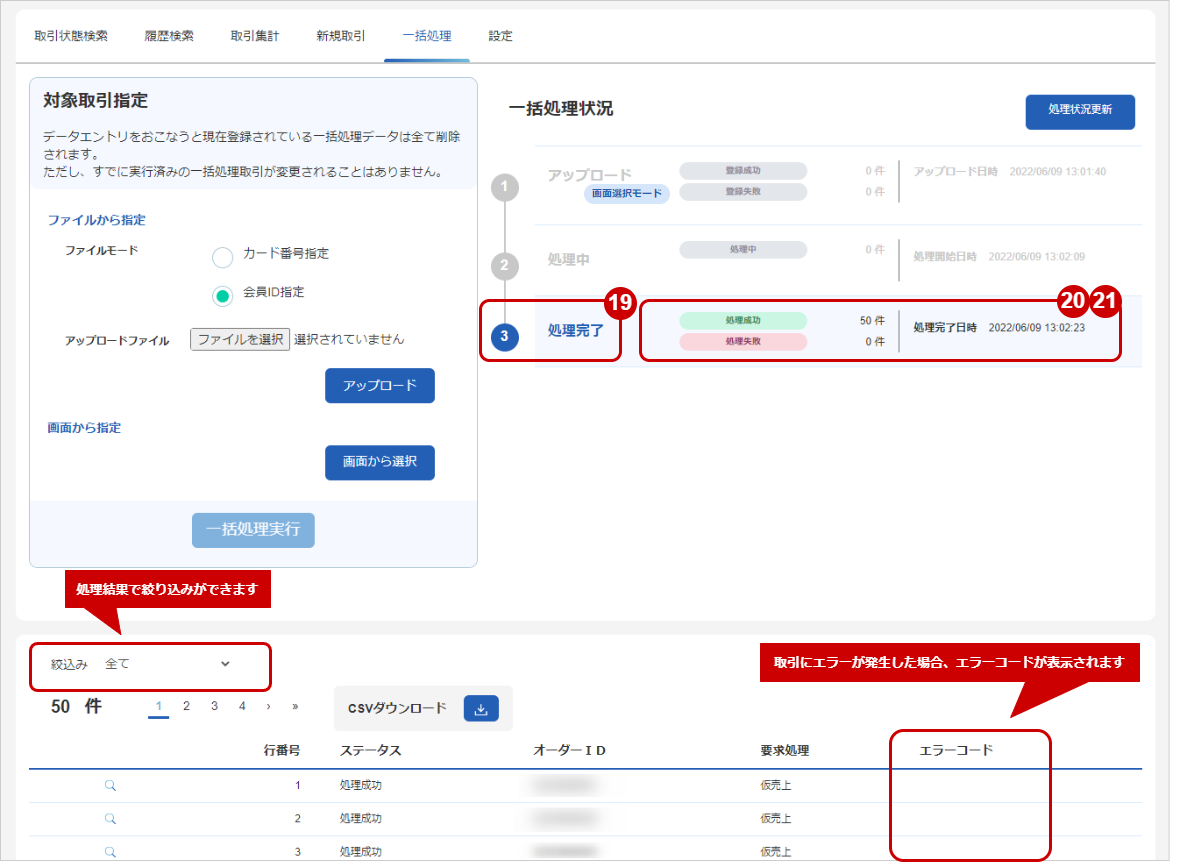Switch to the 履歴検索 tab

169,36
